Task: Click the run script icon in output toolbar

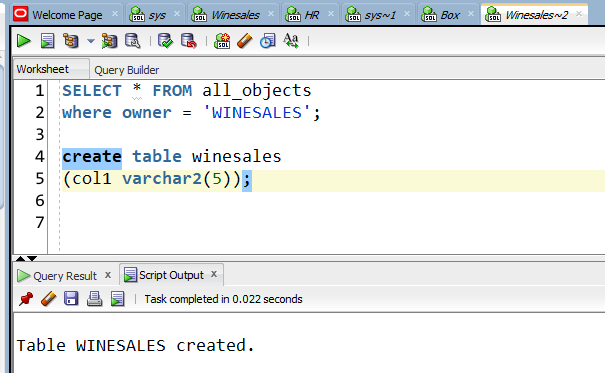Action: [x=117, y=299]
